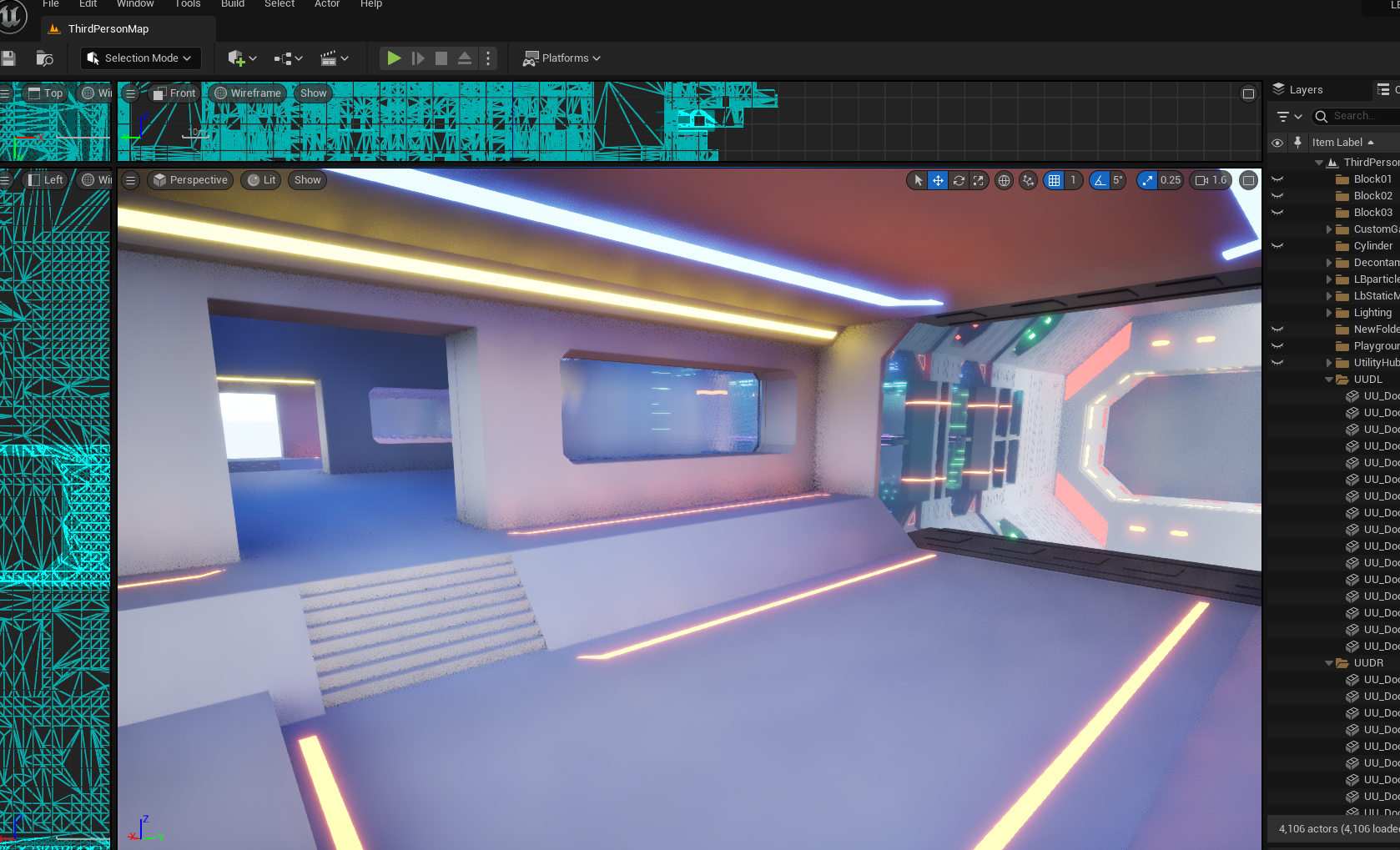Click the Perspective viewport type button
The image size is (1400, 850).
tap(191, 180)
